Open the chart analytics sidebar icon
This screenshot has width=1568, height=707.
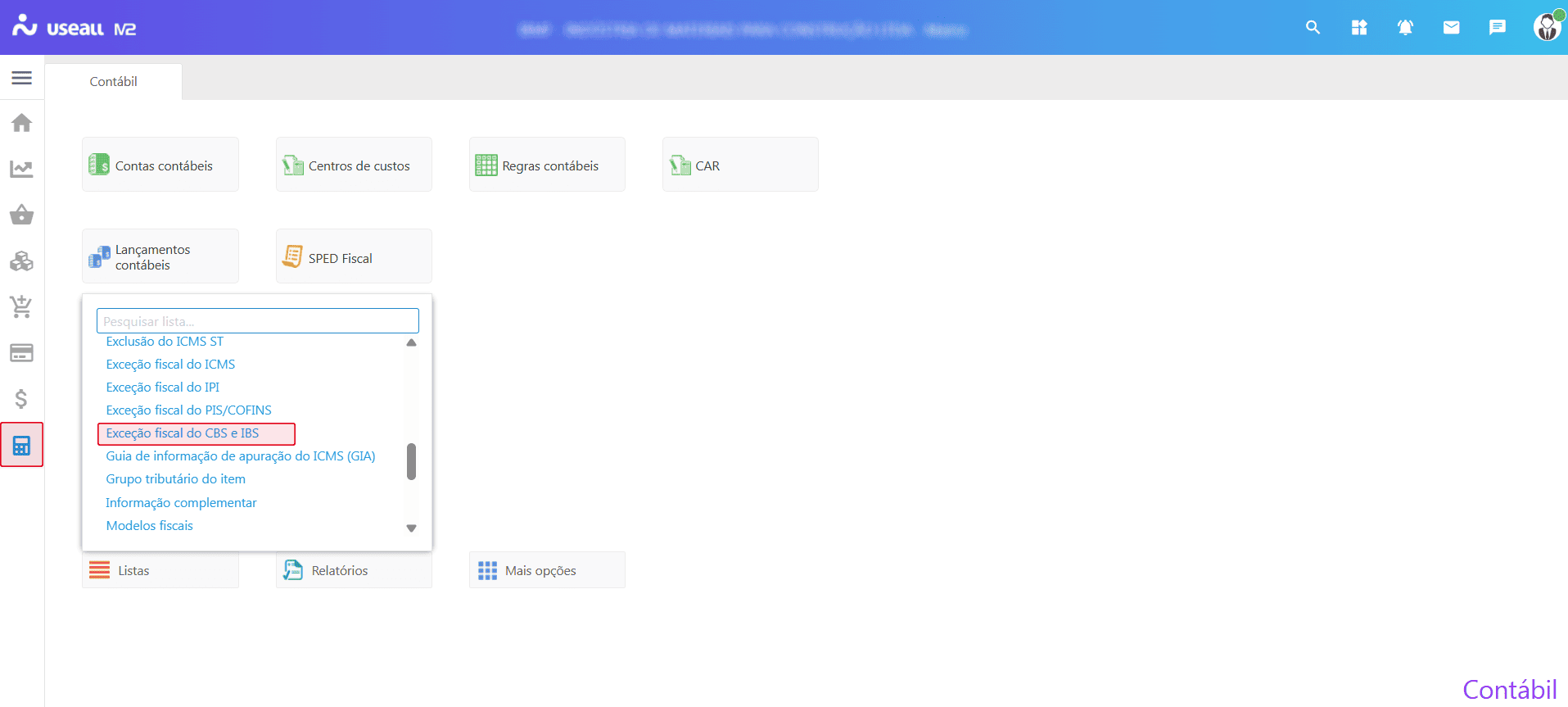22,169
